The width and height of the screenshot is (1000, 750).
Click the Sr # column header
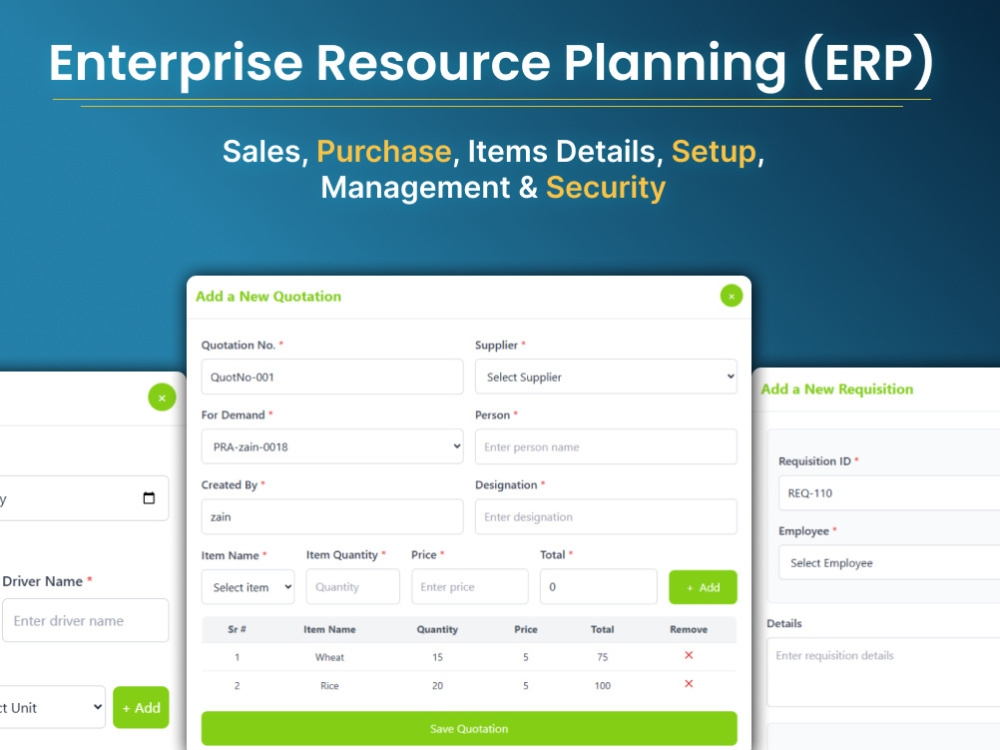[x=237, y=629]
